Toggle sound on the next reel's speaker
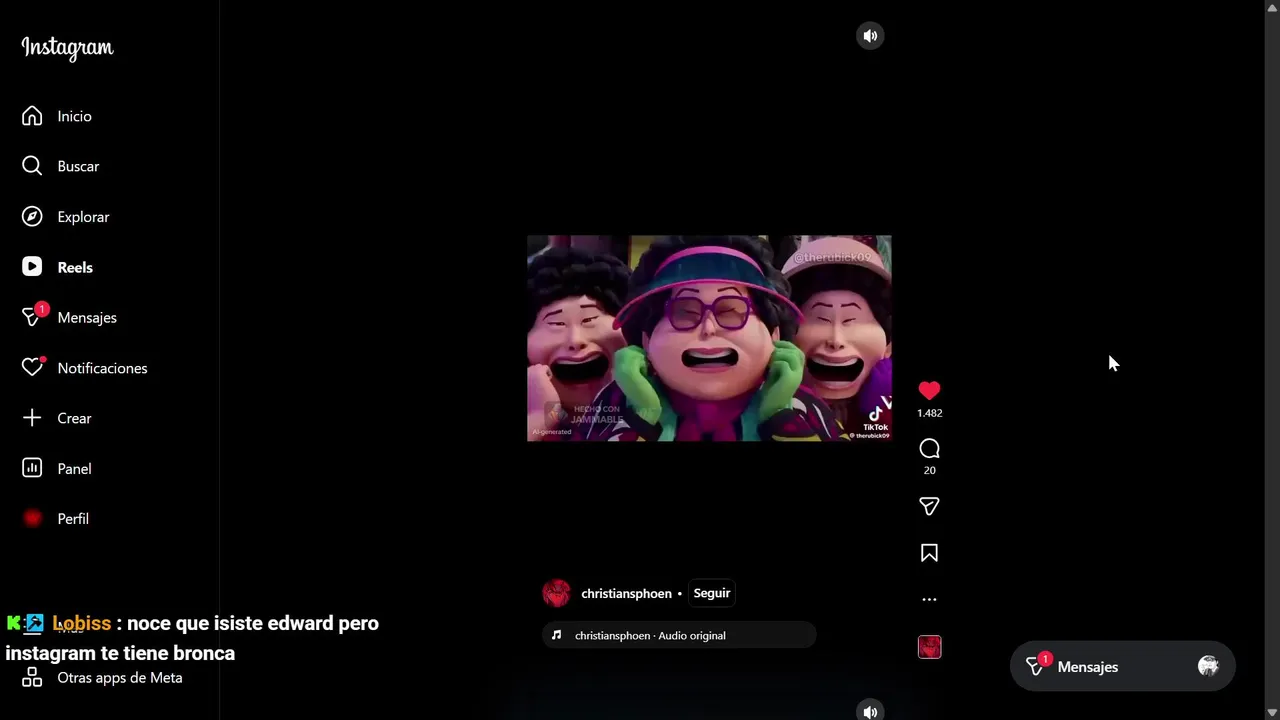 (x=870, y=712)
